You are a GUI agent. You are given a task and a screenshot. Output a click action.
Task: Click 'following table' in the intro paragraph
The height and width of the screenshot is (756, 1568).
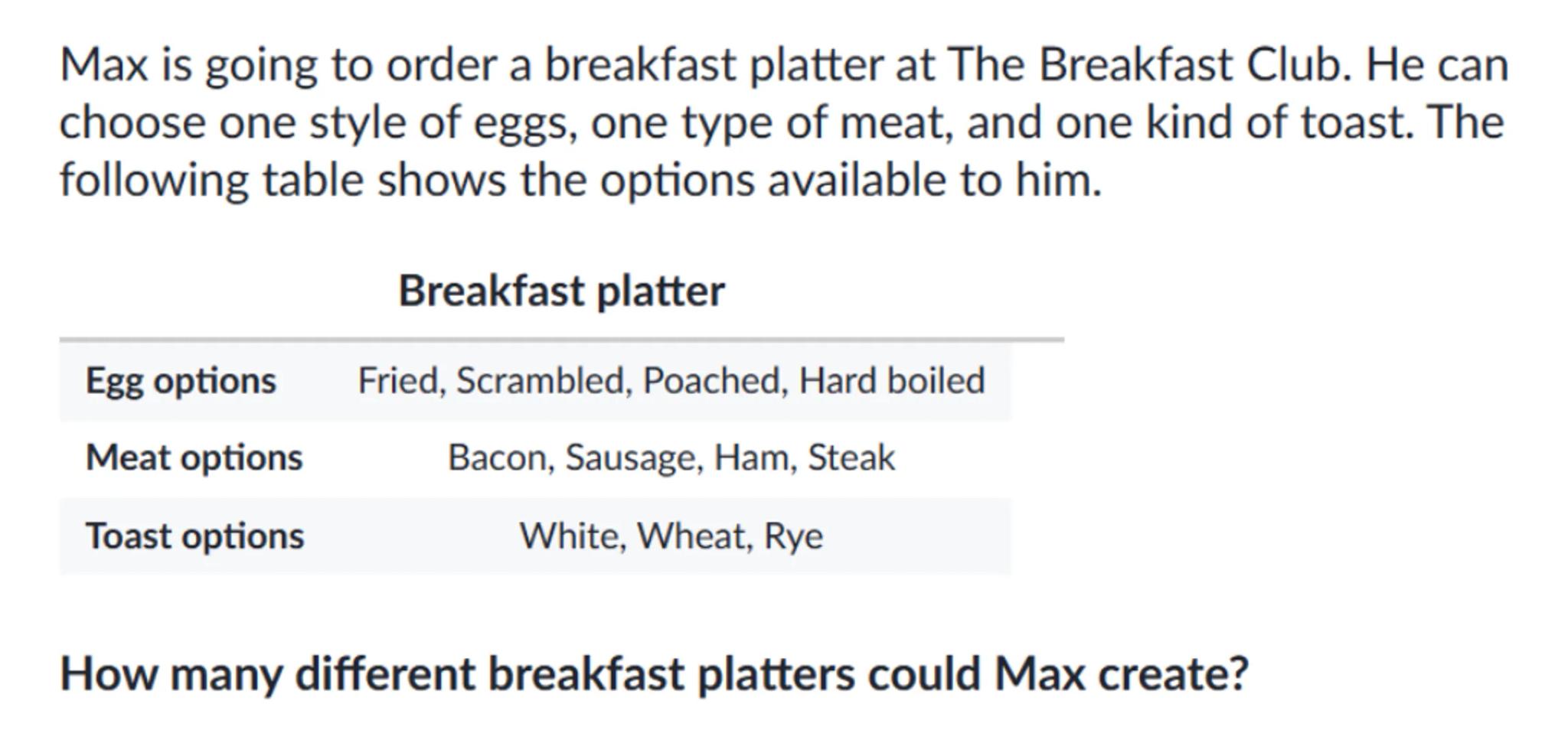(x=211, y=181)
